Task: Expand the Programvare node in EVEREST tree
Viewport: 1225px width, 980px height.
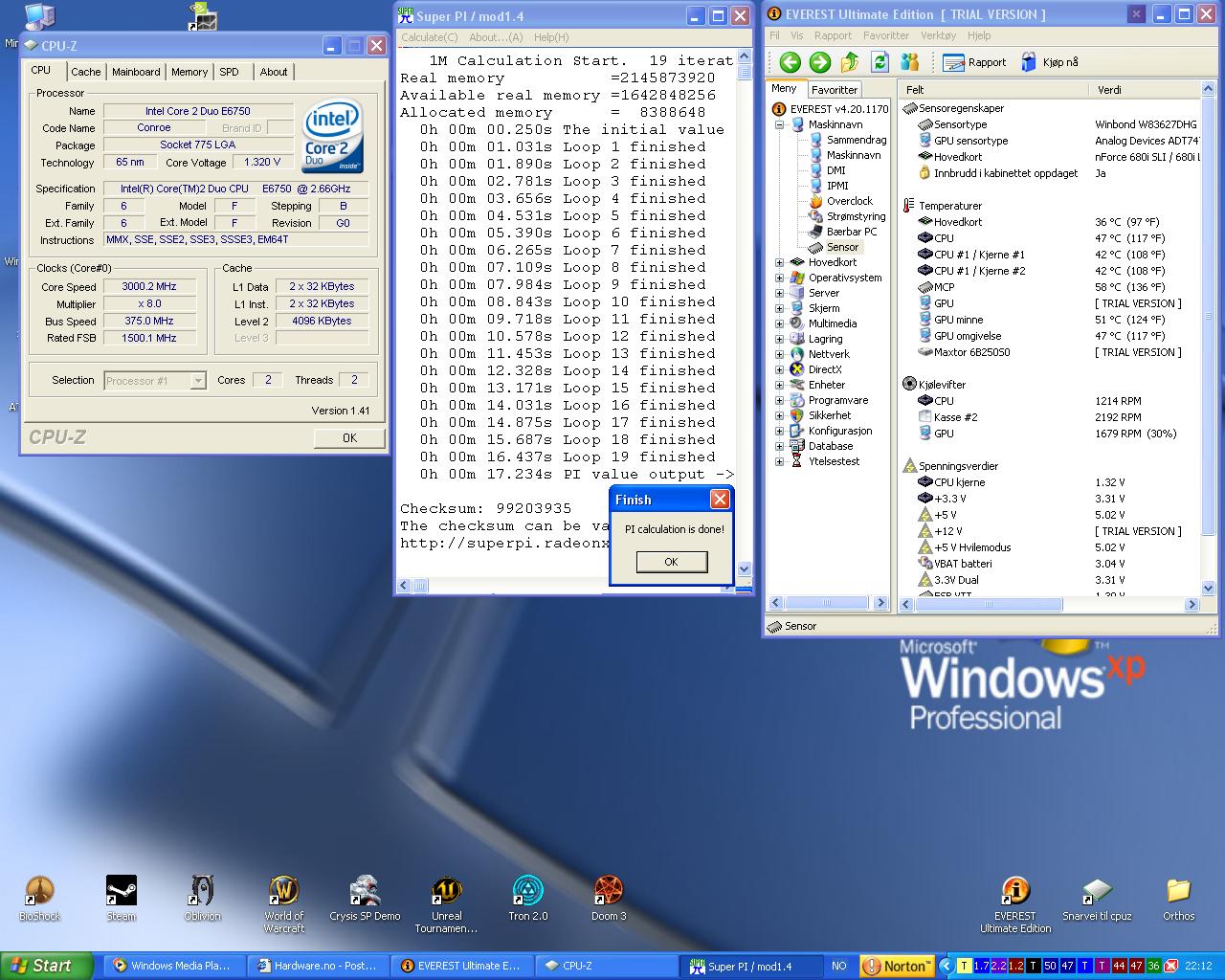Action: tap(779, 400)
